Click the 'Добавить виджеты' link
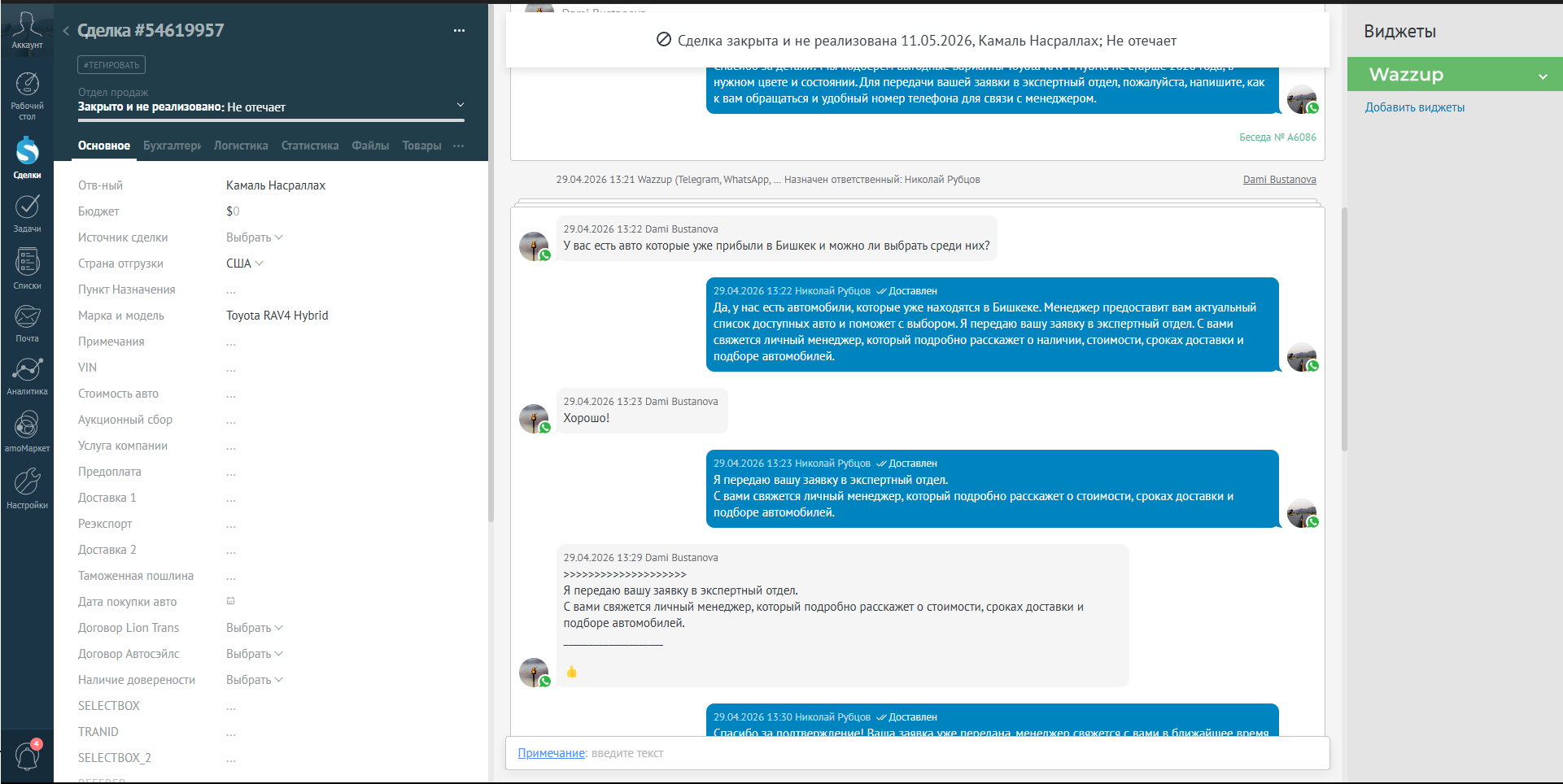1563x784 pixels. tap(1415, 107)
